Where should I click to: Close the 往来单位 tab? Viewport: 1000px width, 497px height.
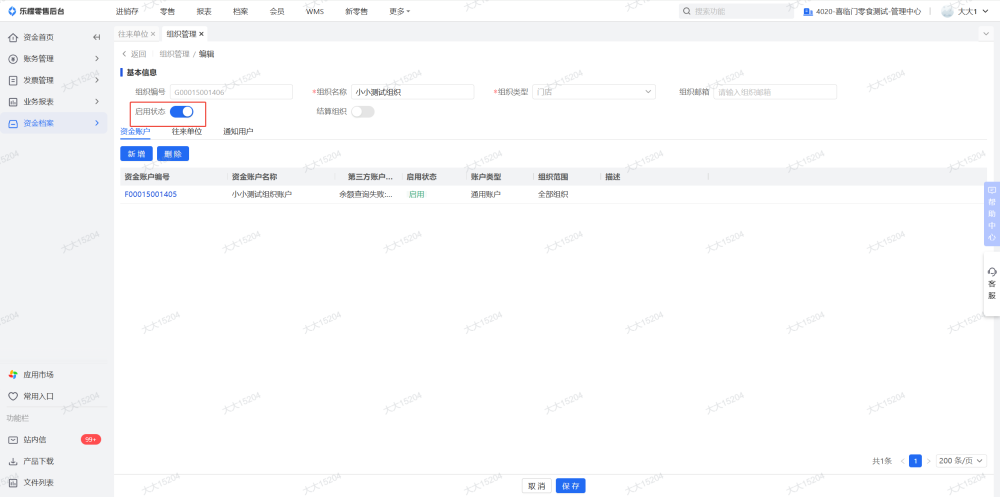153,34
